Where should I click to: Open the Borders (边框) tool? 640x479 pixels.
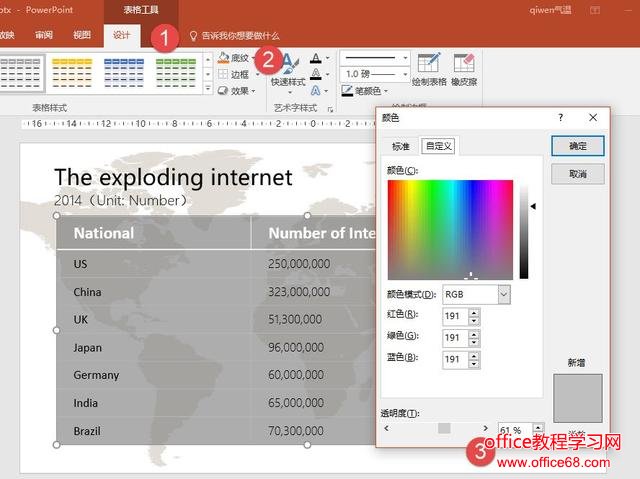[x=233, y=74]
